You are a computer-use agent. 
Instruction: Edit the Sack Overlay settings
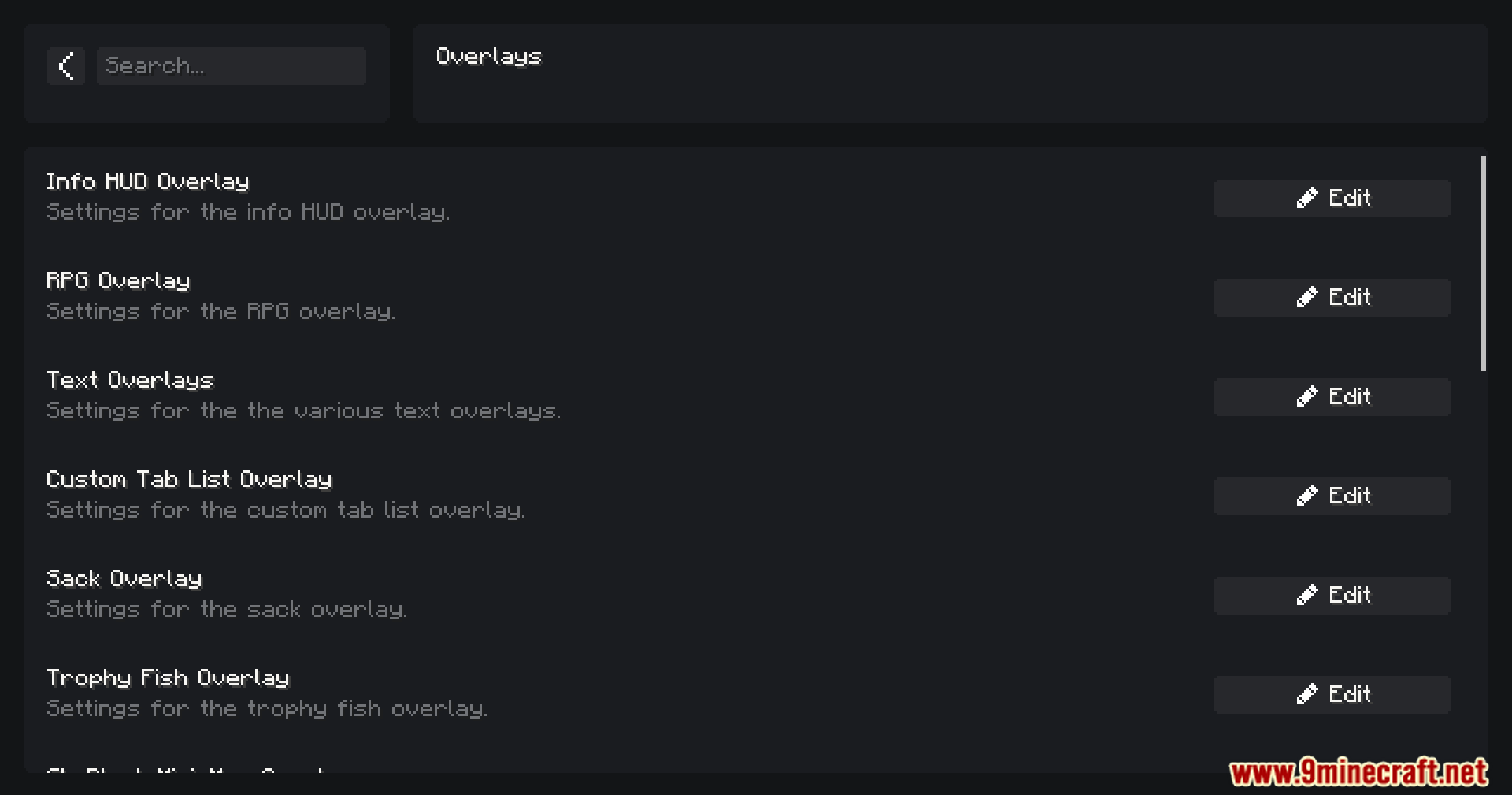pyautogui.click(x=1332, y=596)
